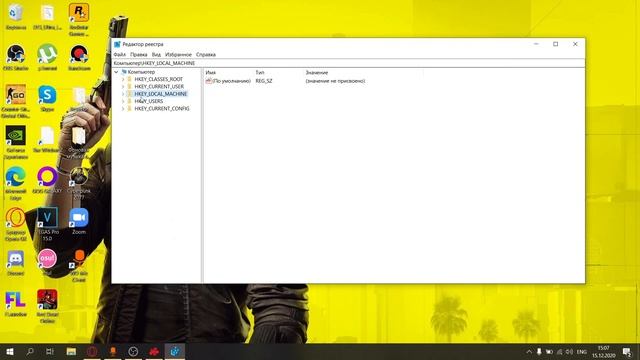Select the (По умолчанию) value entry
640x360 pixels.
pyautogui.click(x=228, y=81)
